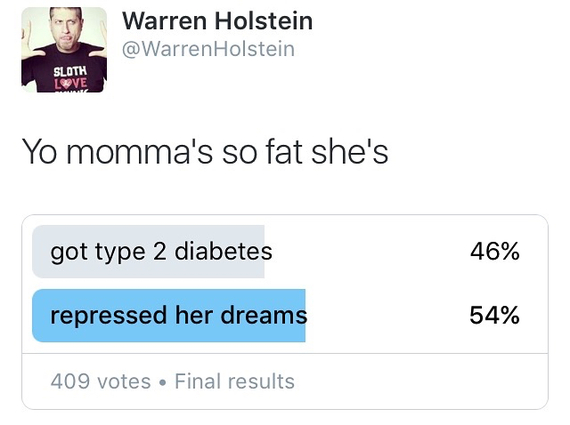The width and height of the screenshot is (570, 425).
Task: Click the 409 votes count
Action: pos(101,381)
